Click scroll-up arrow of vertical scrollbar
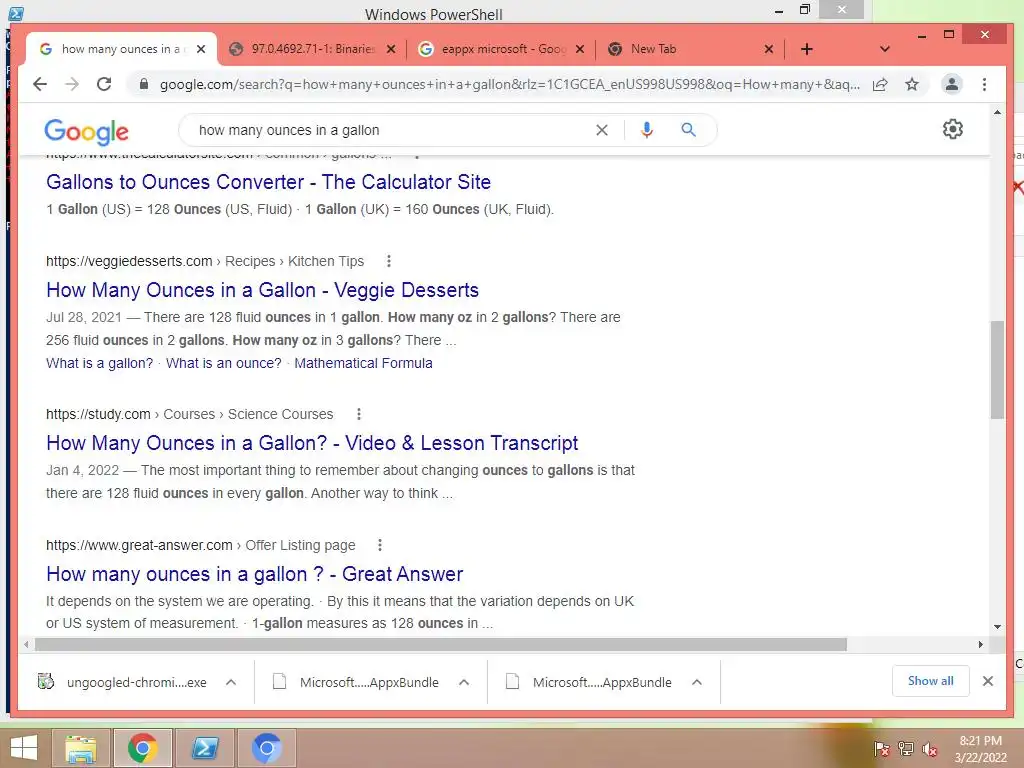This screenshot has width=1024, height=768. pyautogui.click(x=997, y=113)
